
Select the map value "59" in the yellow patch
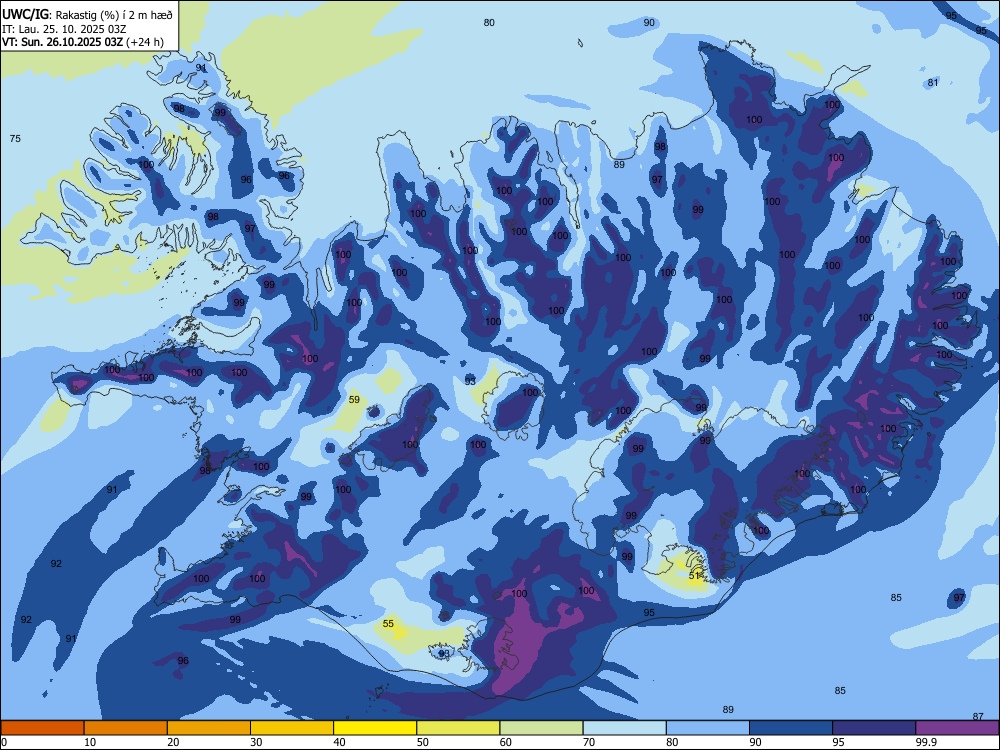[354, 400]
